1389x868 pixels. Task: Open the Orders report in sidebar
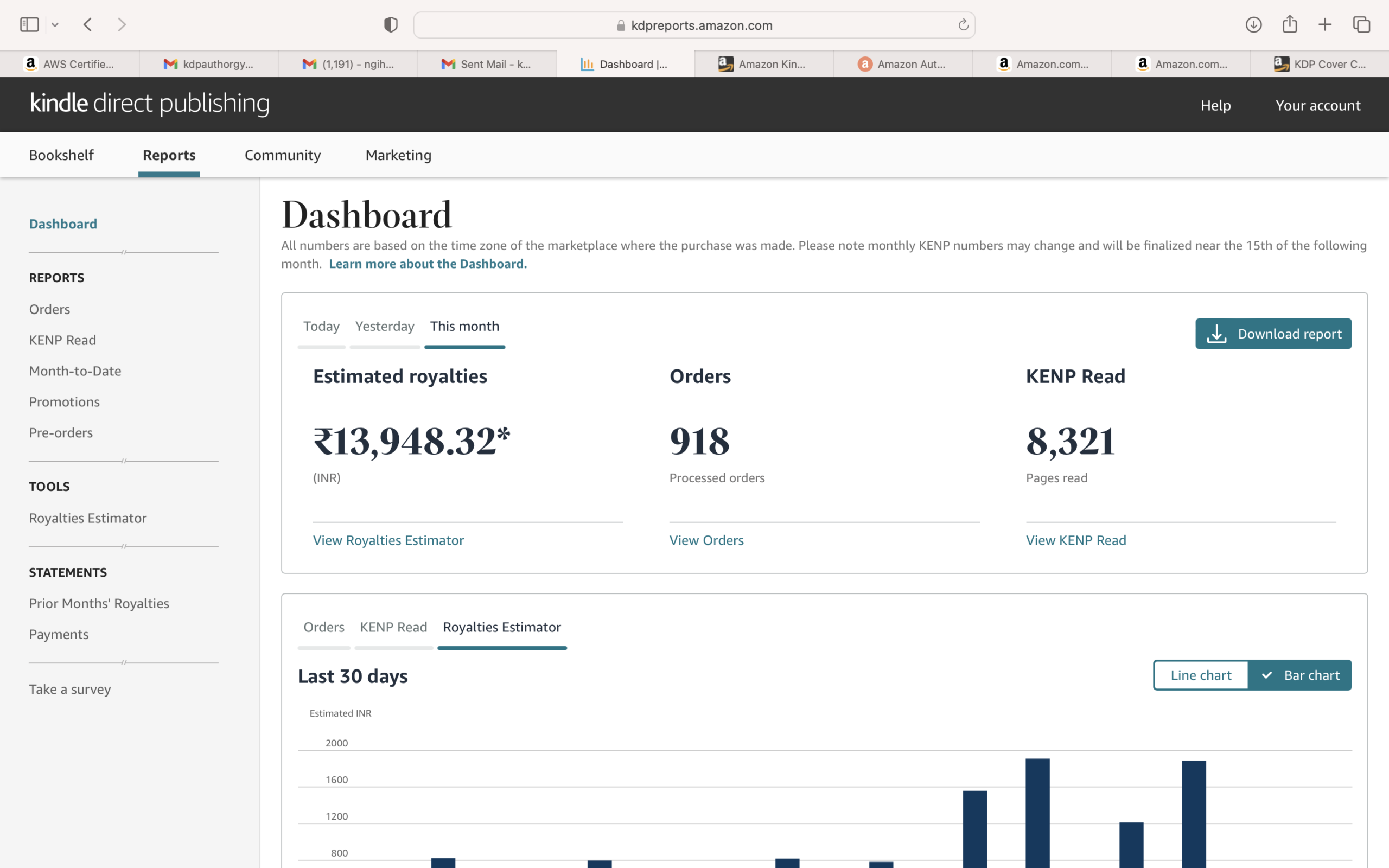(49, 309)
